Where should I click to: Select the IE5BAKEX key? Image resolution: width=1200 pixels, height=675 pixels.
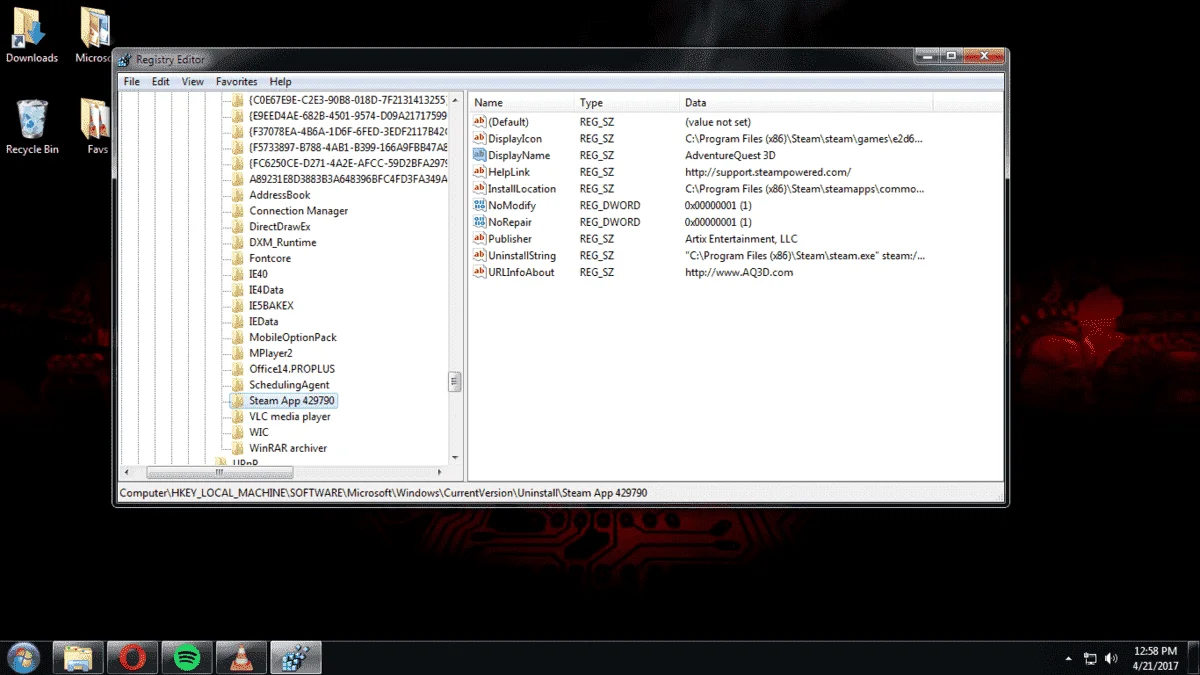coord(271,305)
